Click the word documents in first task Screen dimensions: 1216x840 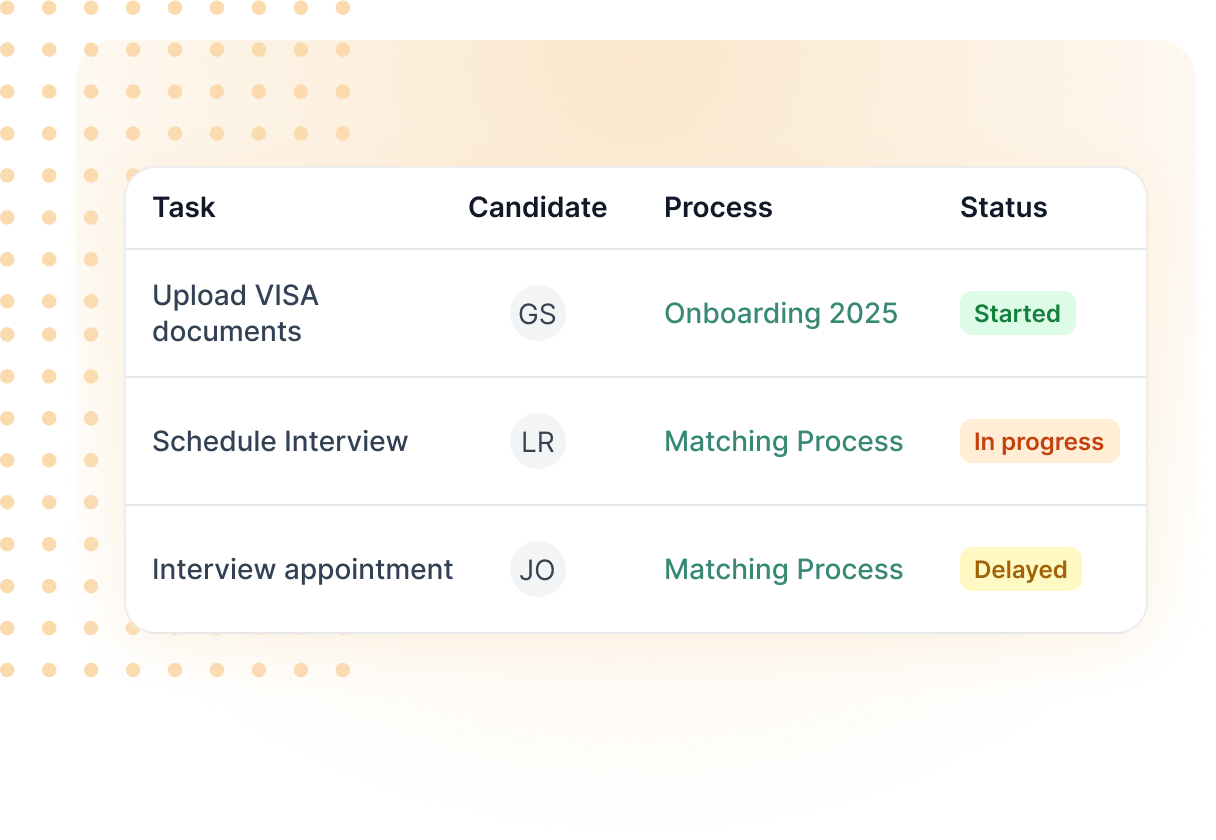[227, 331]
